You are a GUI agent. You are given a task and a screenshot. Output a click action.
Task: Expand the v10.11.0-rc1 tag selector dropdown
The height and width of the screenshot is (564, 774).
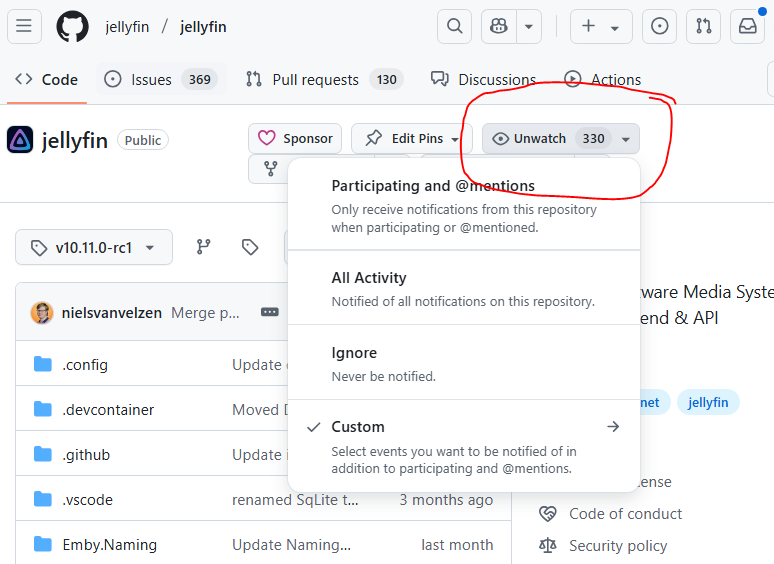pyautogui.click(x=94, y=247)
